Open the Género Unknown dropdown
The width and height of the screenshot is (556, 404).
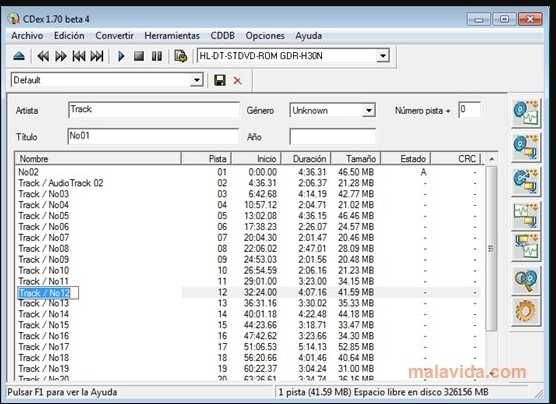(368, 110)
